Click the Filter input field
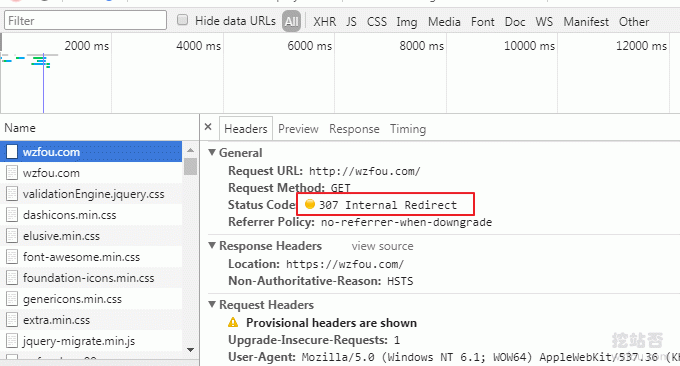Image resolution: width=680 pixels, height=366 pixels. pyautogui.click(x=85, y=20)
